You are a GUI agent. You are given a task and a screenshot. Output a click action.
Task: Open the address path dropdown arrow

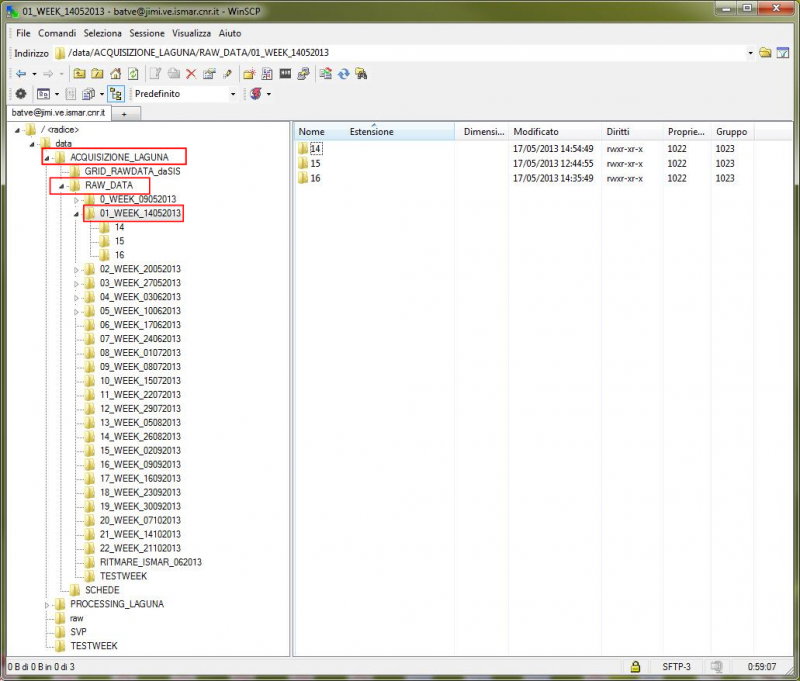[x=751, y=53]
